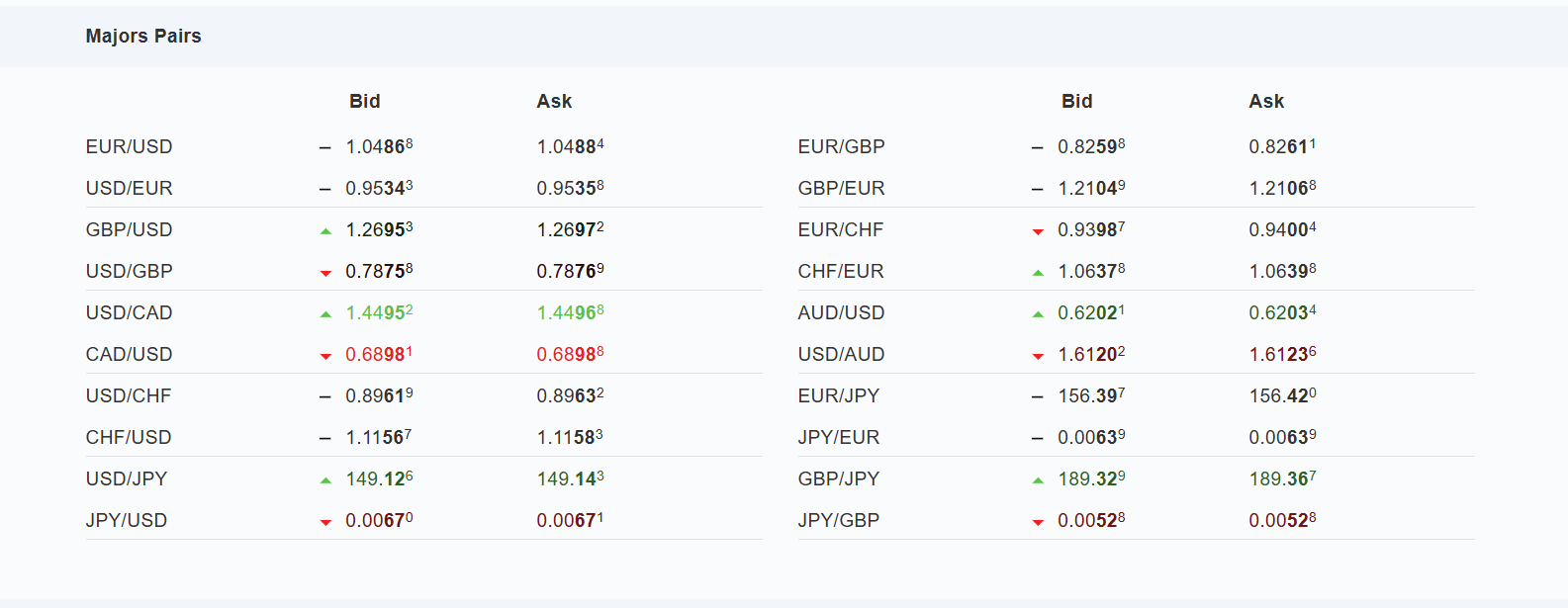Click the red down arrow beside USD/GBP

pos(325,273)
